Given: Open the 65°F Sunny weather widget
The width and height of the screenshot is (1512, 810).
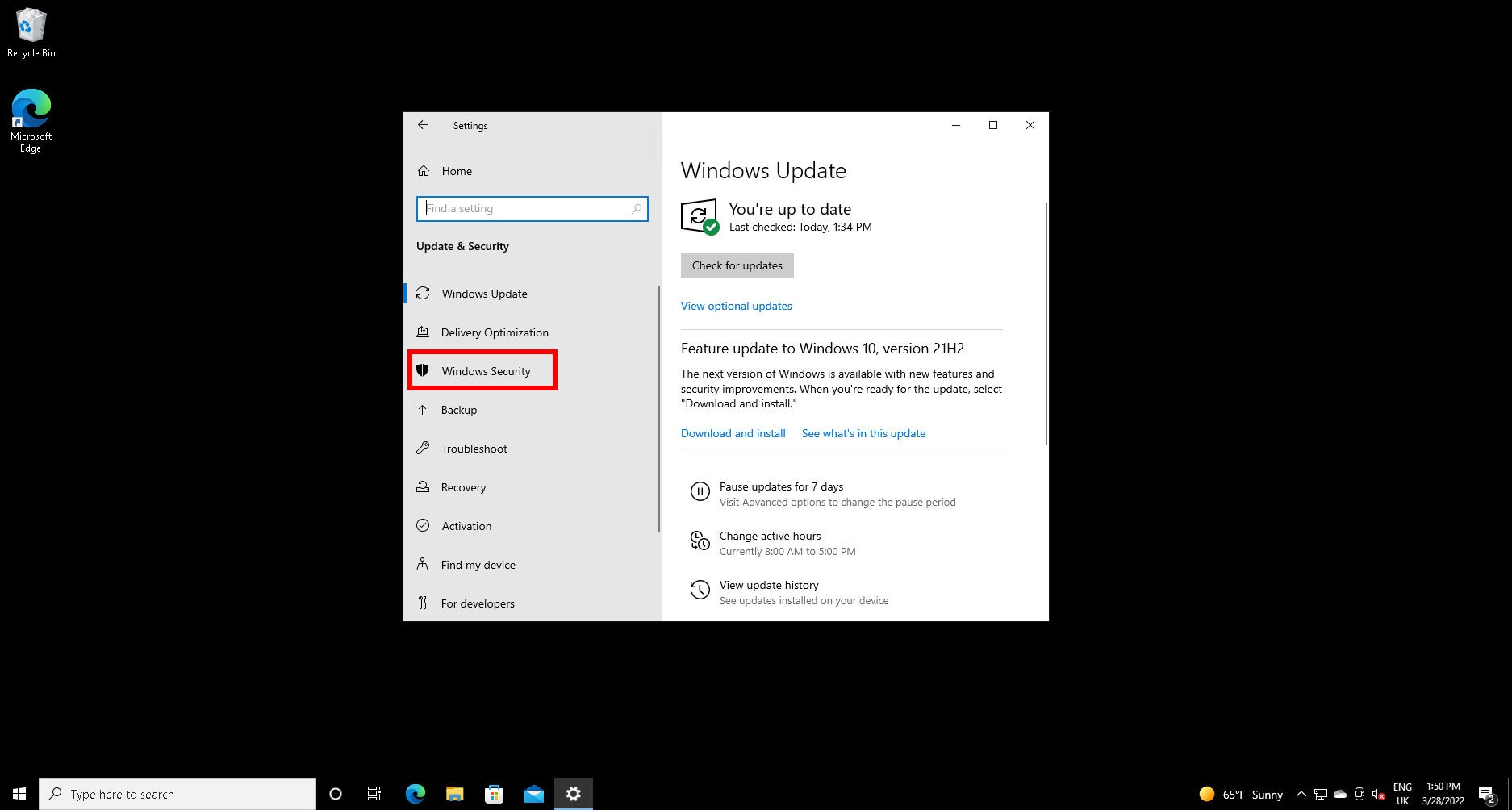Looking at the screenshot, I should (1241, 794).
